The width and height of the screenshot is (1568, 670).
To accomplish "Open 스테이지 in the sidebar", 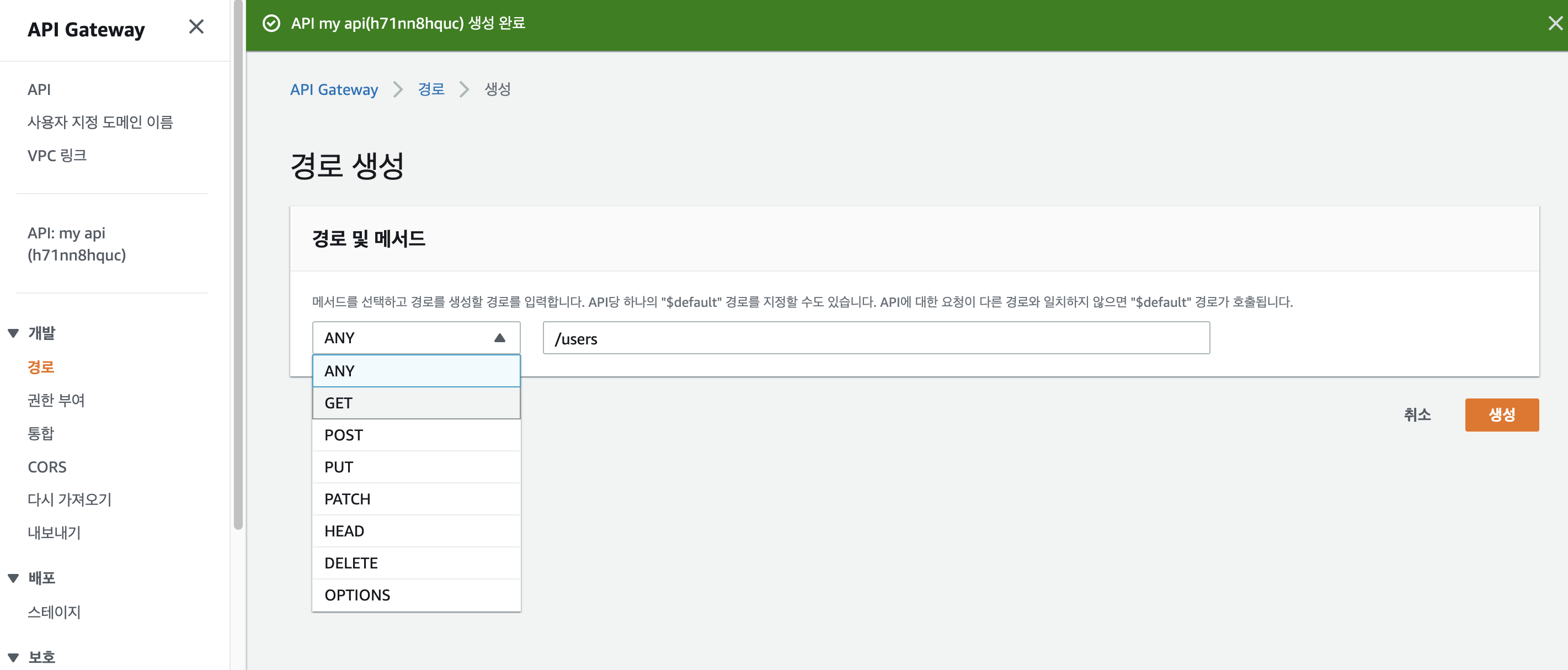I will click(x=54, y=612).
